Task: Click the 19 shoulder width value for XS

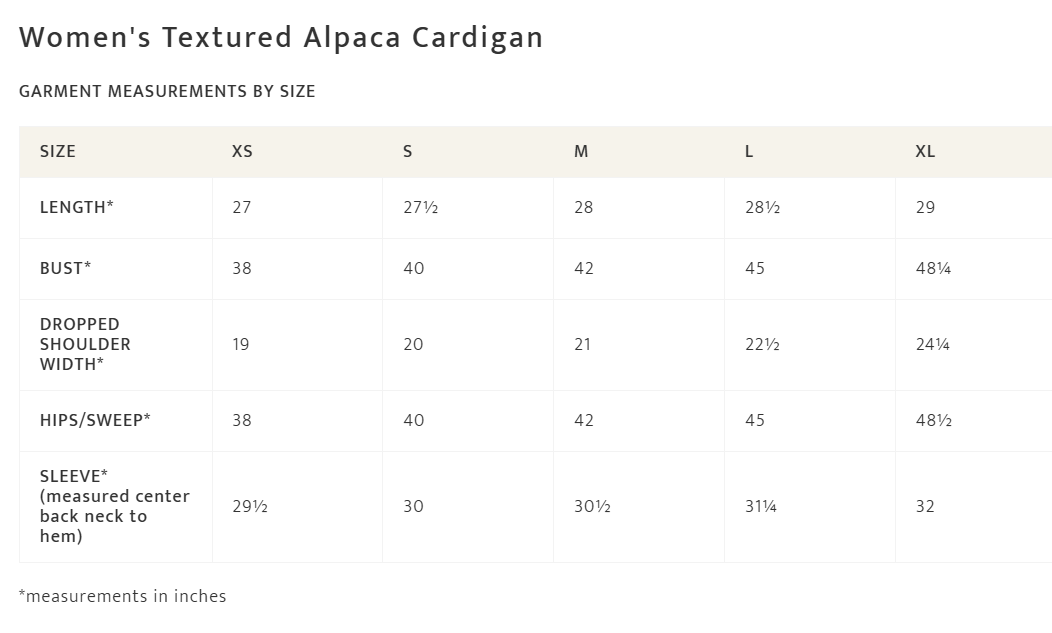Action: point(242,344)
